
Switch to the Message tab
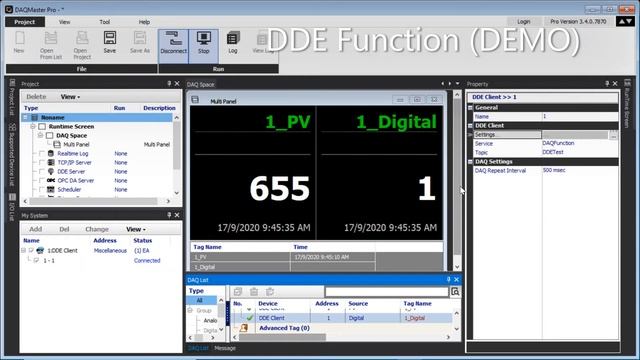pyautogui.click(x=225, y=348)
